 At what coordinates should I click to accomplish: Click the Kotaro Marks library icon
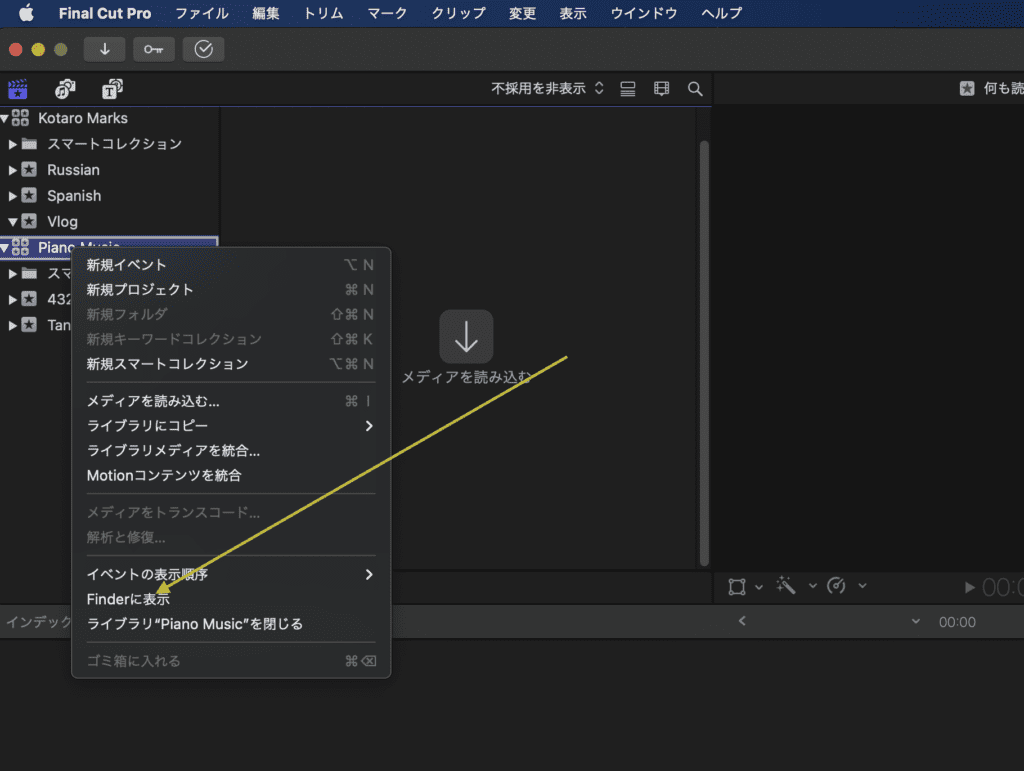(20, 118)
